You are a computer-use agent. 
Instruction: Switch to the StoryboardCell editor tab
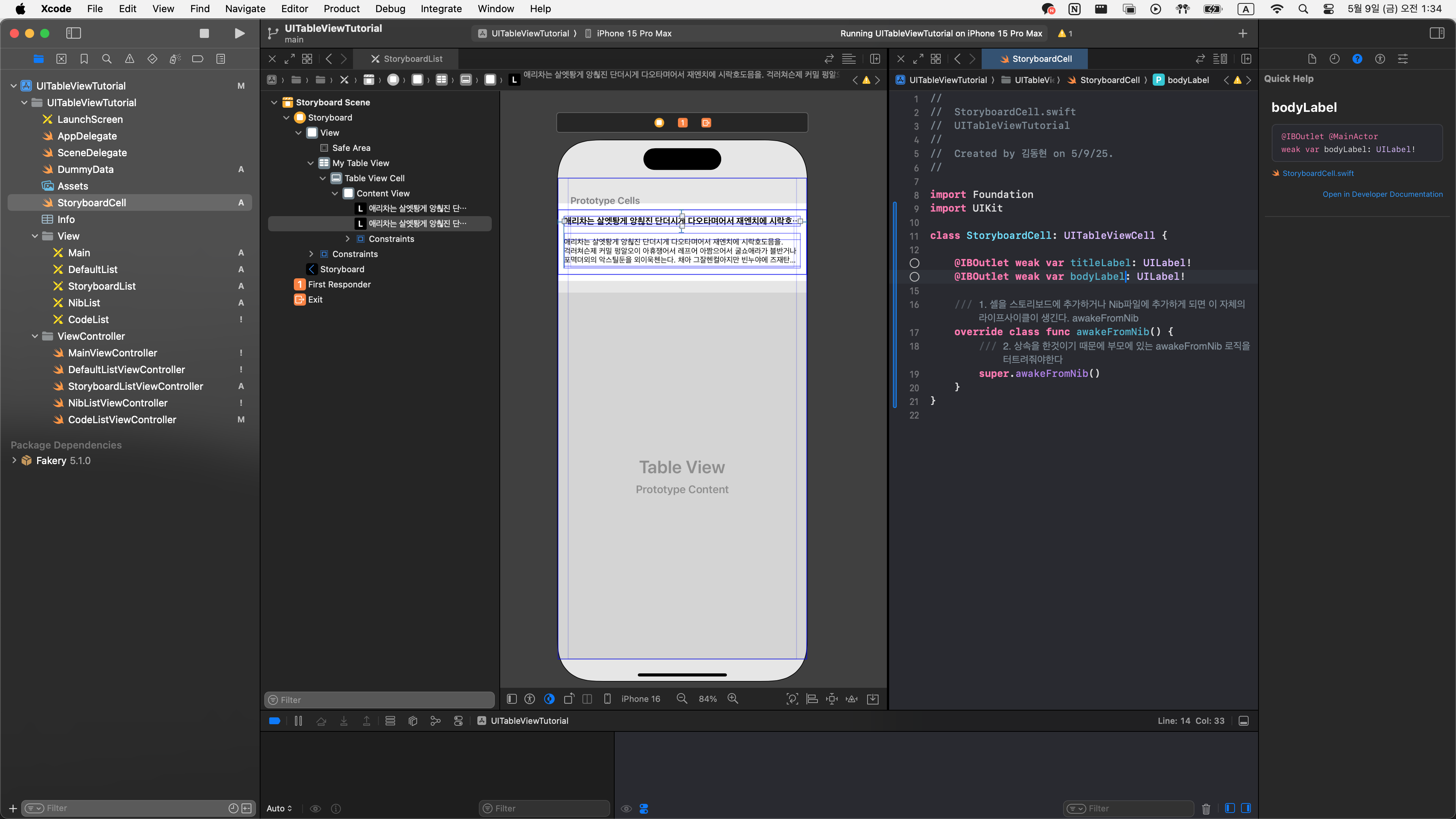tap(1035, 59)
